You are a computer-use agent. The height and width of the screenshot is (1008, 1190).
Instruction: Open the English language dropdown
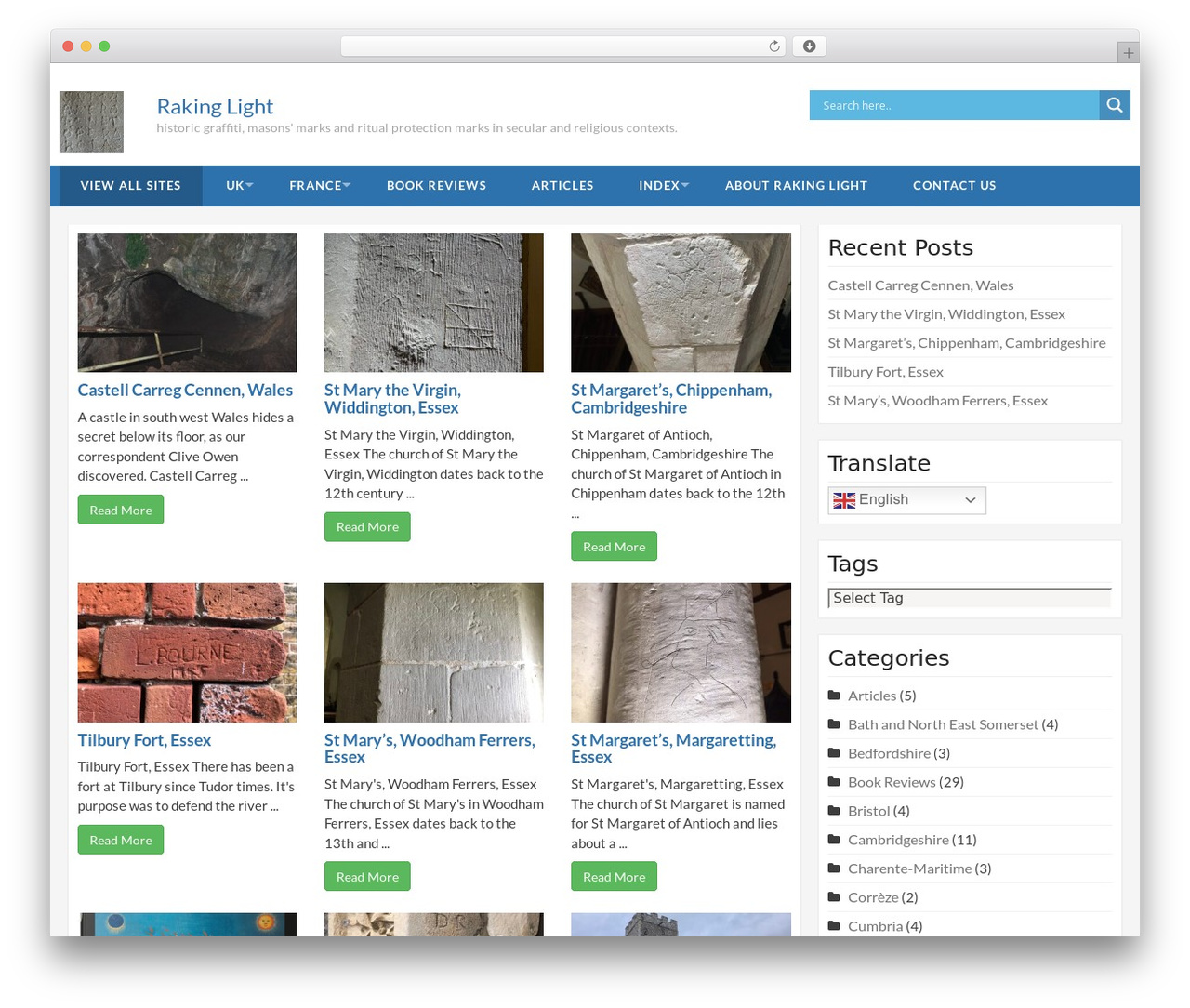click(906, 500)
